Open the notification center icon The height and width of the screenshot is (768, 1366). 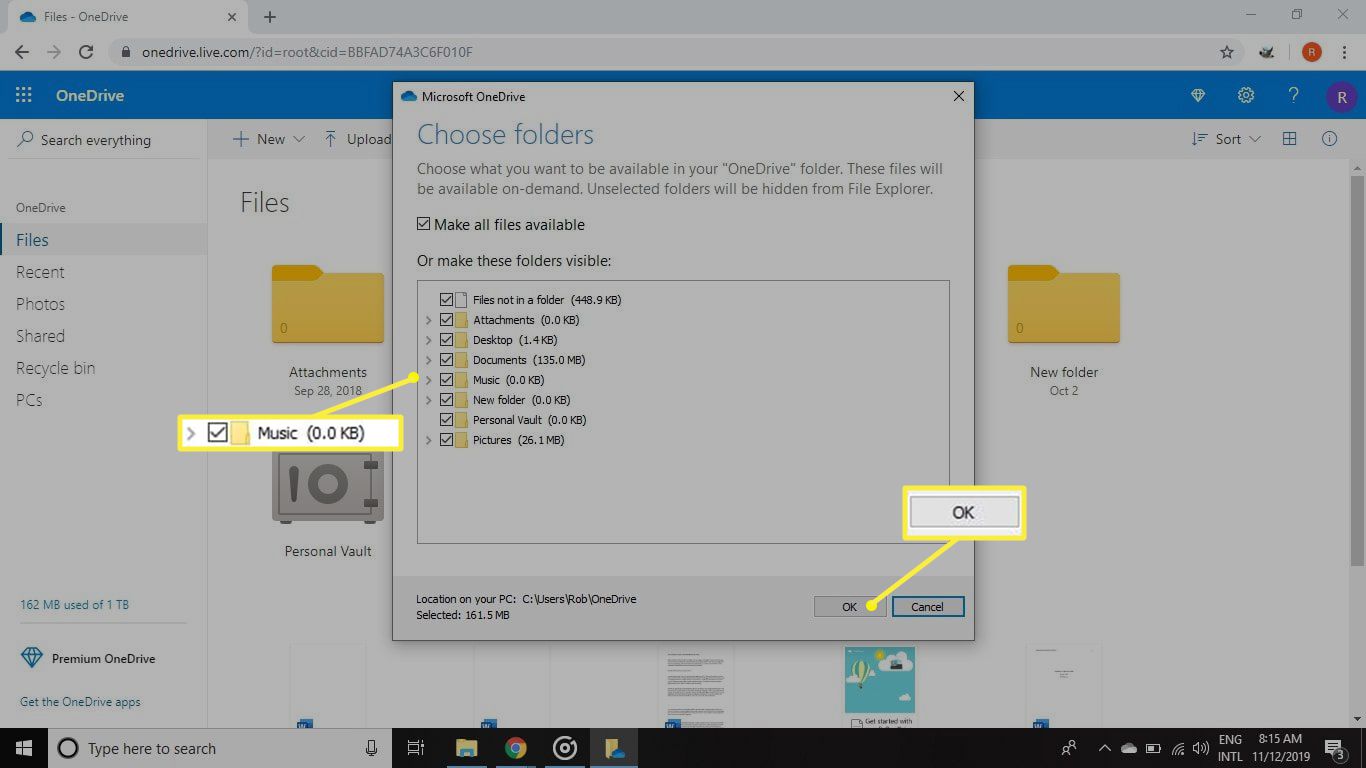[x=1334, y=748]
